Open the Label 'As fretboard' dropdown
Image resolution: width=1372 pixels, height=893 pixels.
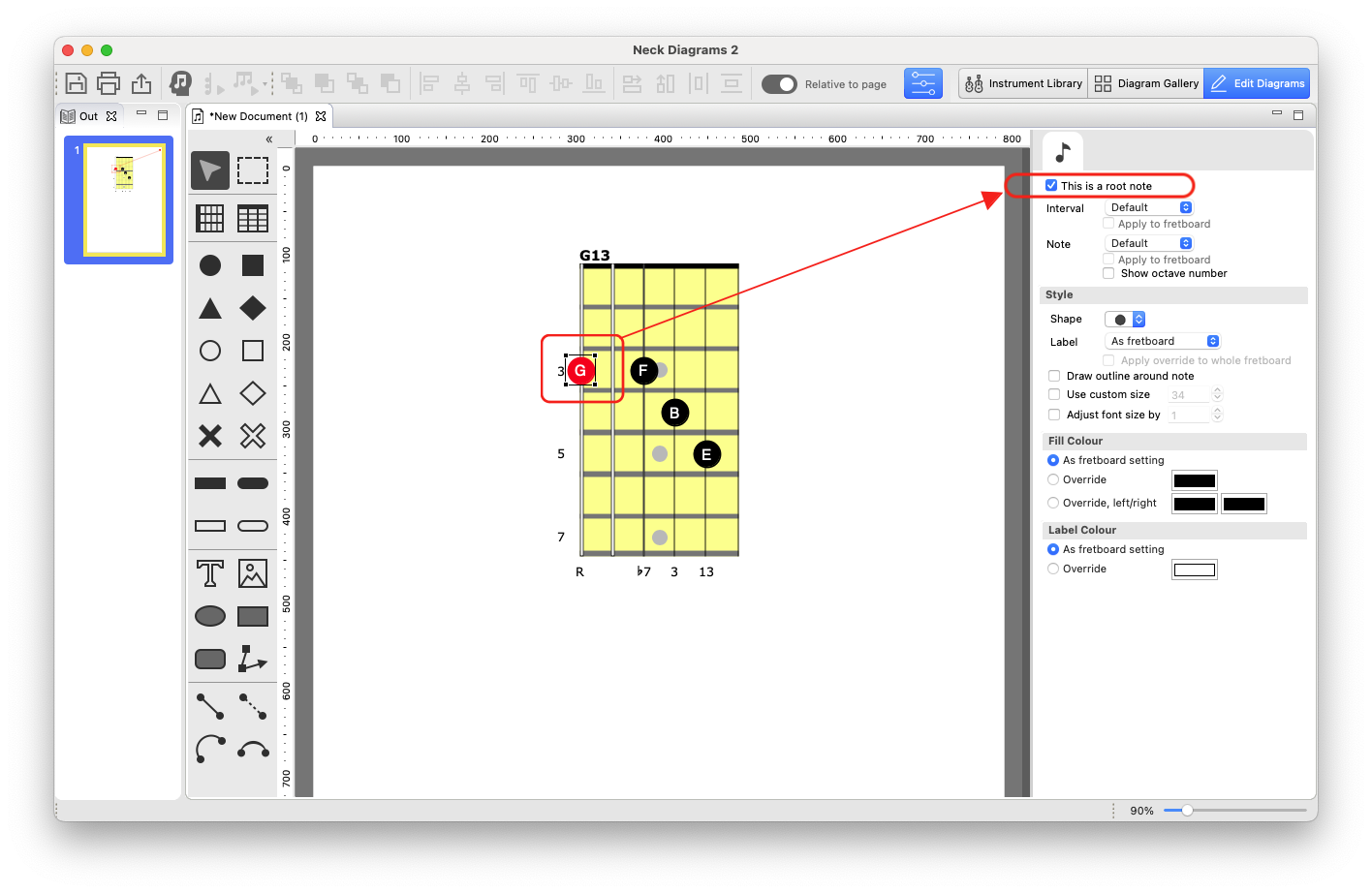[x=1163, y=341]
